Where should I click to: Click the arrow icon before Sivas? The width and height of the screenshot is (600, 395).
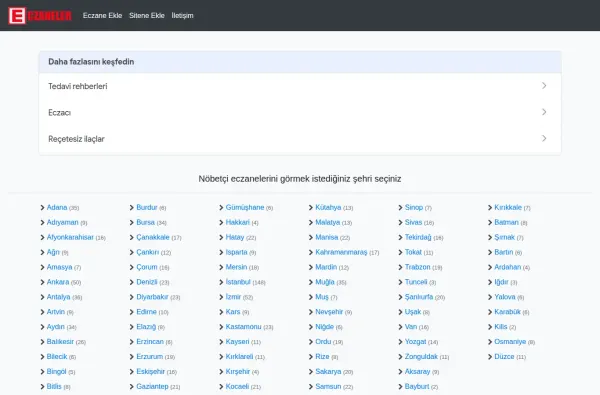(x=401, y=223)
